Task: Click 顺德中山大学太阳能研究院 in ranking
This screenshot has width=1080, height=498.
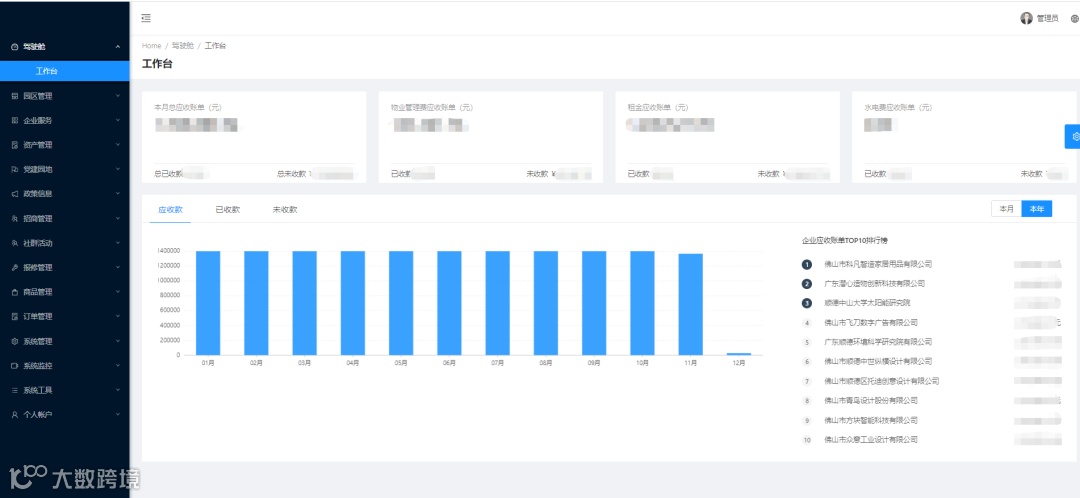Action: coord(867,303)
